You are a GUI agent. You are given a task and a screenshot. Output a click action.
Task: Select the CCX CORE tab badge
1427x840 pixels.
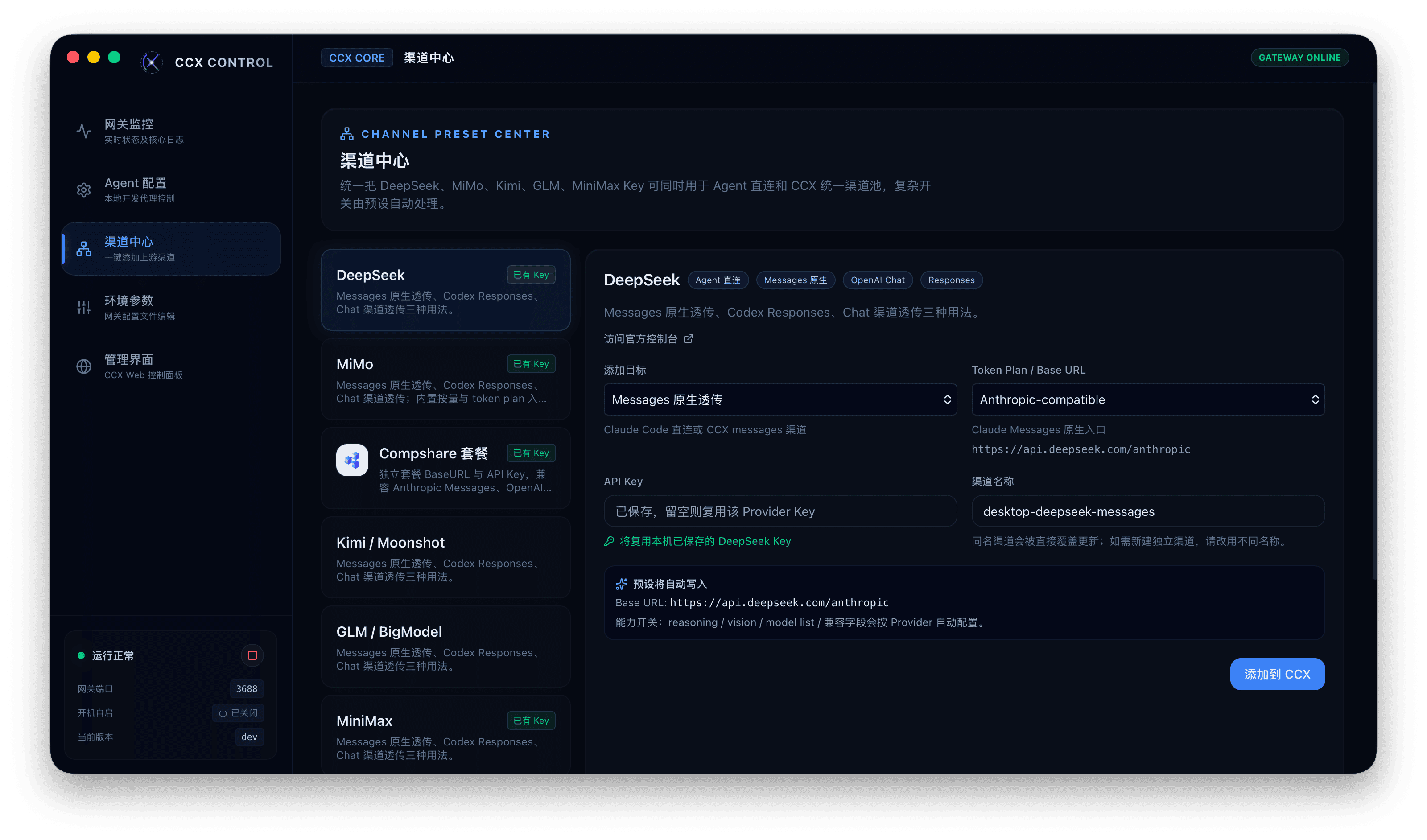[357, 58]
